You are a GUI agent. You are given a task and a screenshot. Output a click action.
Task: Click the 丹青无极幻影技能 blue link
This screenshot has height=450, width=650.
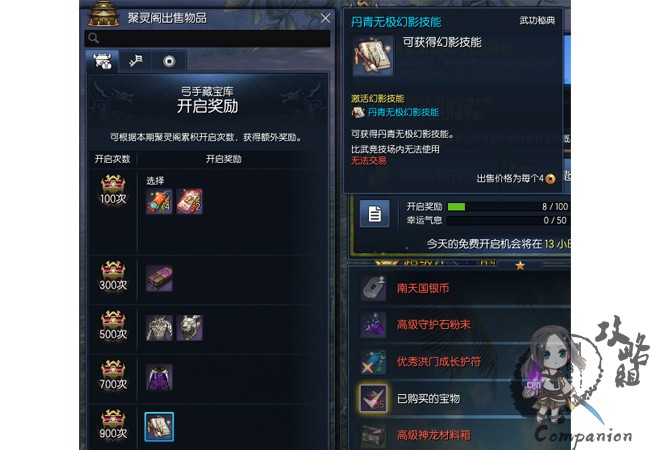pos(403,112)
